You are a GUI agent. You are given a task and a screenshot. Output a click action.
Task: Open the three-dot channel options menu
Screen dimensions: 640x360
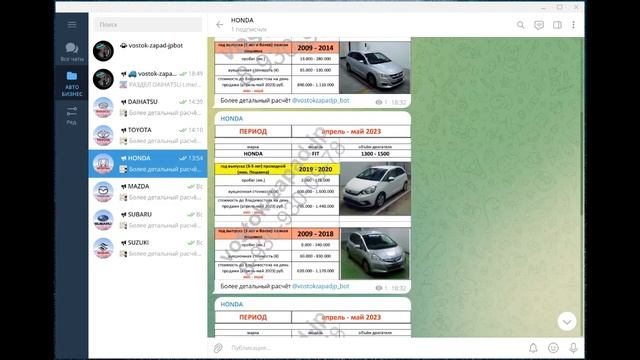coord(573,25)
